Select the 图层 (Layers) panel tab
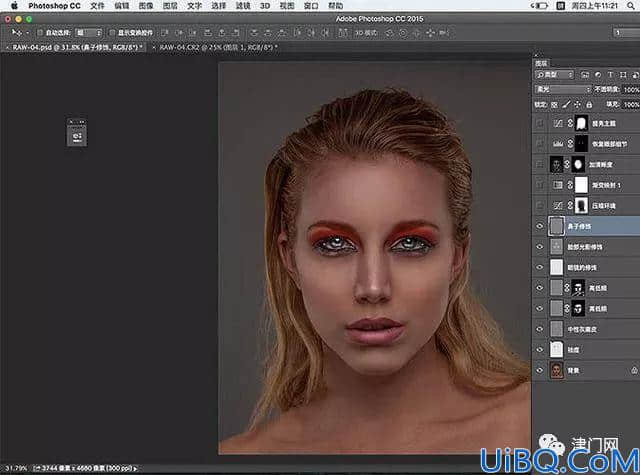Image resolution: width=640 pixels, height=475 pixels. pos(541,63)
